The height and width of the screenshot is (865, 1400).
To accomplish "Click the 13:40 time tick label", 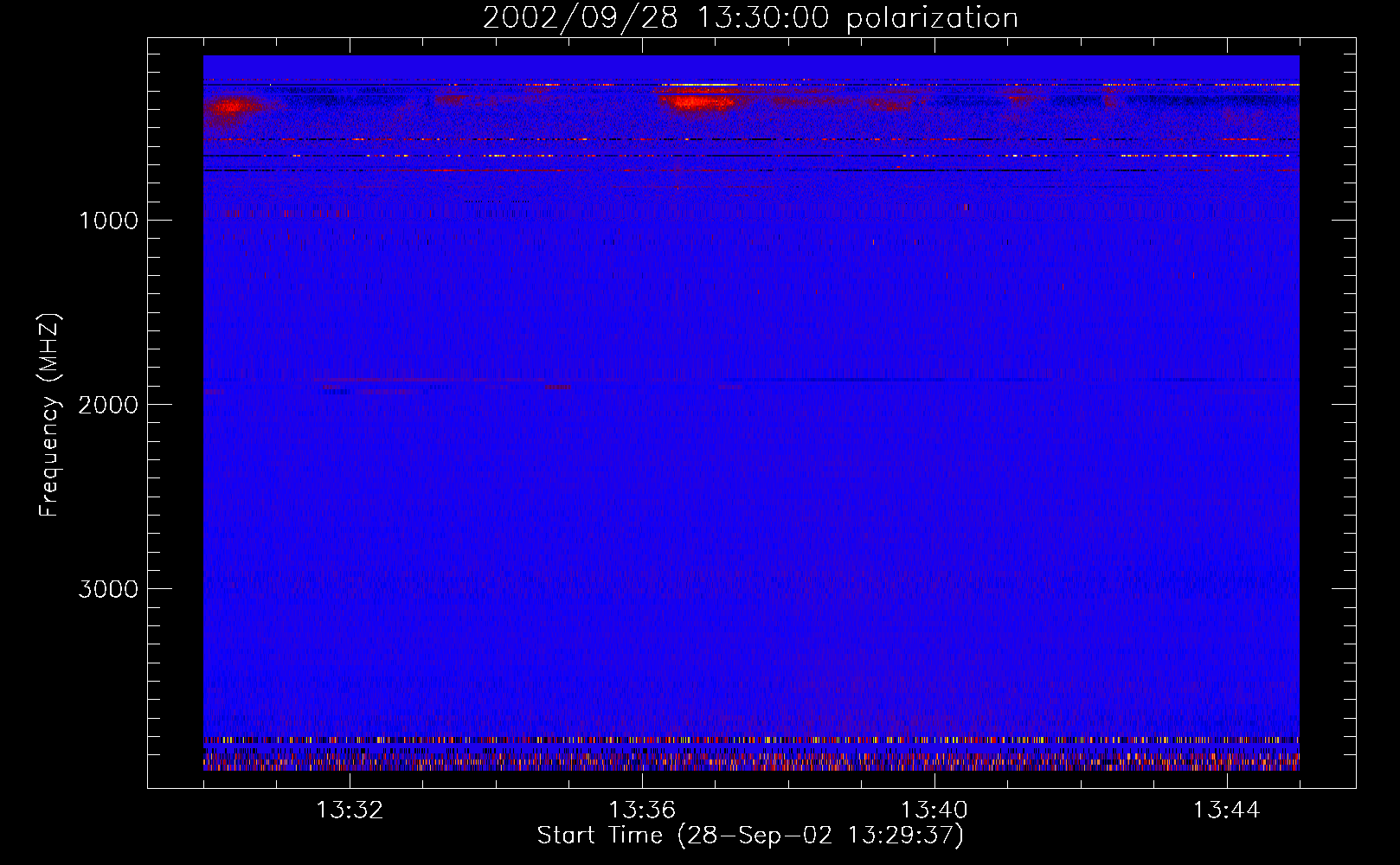I will tap(934, 811).
